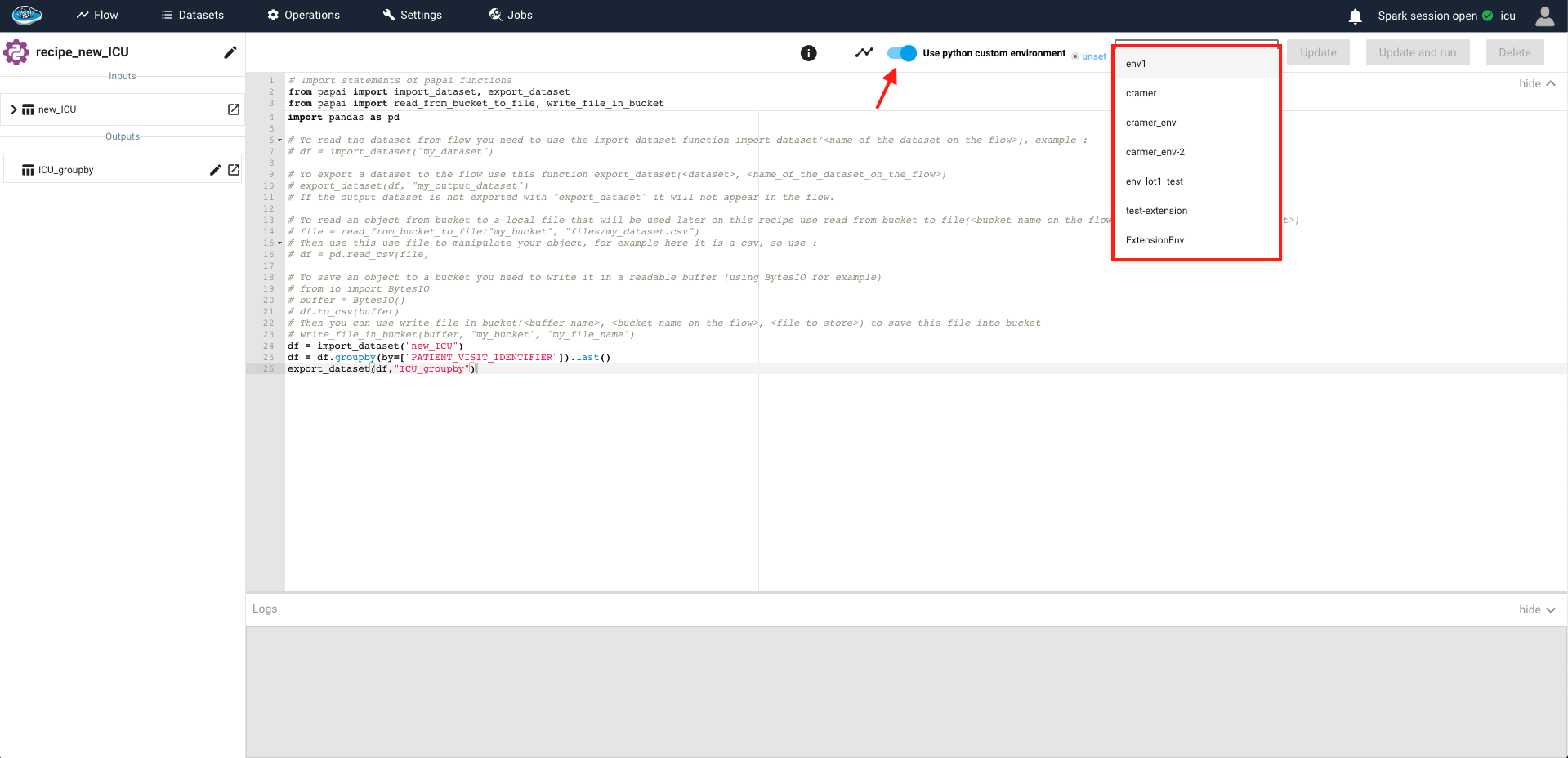This screenshot has height=758, width=1568.
Task: Open the user profile avatar
Action: 1544,16
